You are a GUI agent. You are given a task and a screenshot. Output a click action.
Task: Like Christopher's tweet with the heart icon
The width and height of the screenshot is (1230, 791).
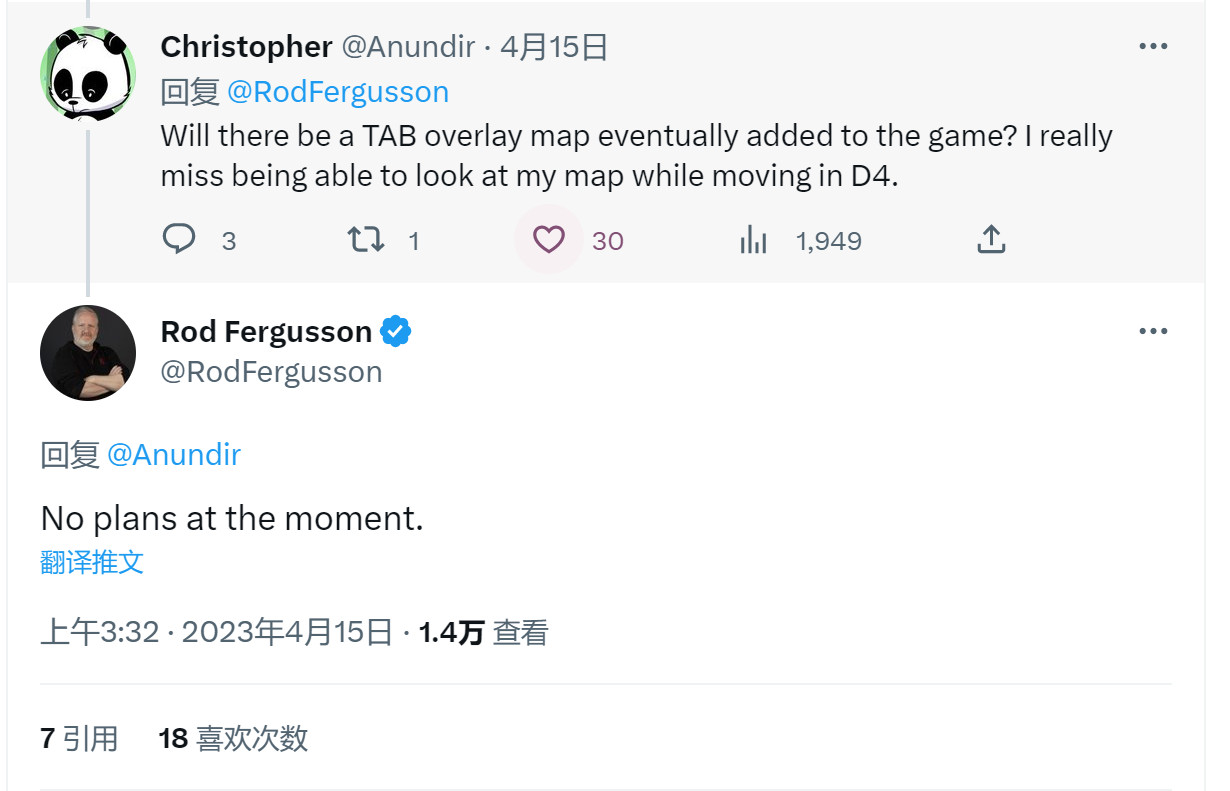pos(548,240)
